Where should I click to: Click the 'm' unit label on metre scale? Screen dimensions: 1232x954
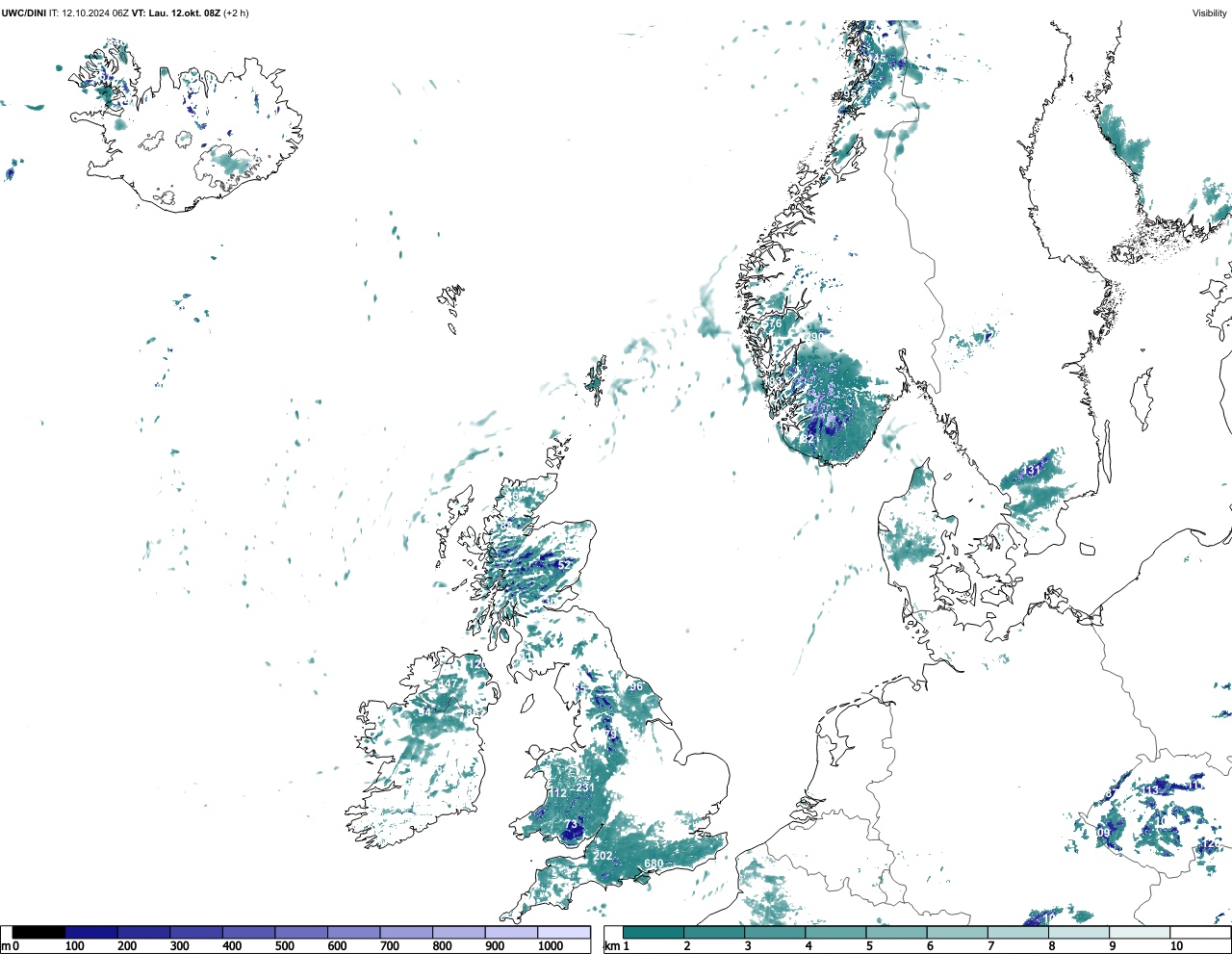tap(5, 946)
